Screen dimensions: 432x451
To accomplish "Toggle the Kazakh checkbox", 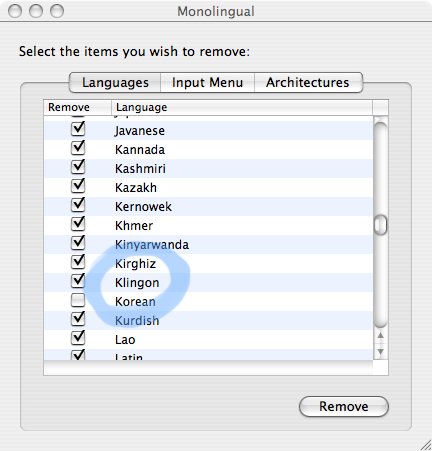I will coord(78,186).
